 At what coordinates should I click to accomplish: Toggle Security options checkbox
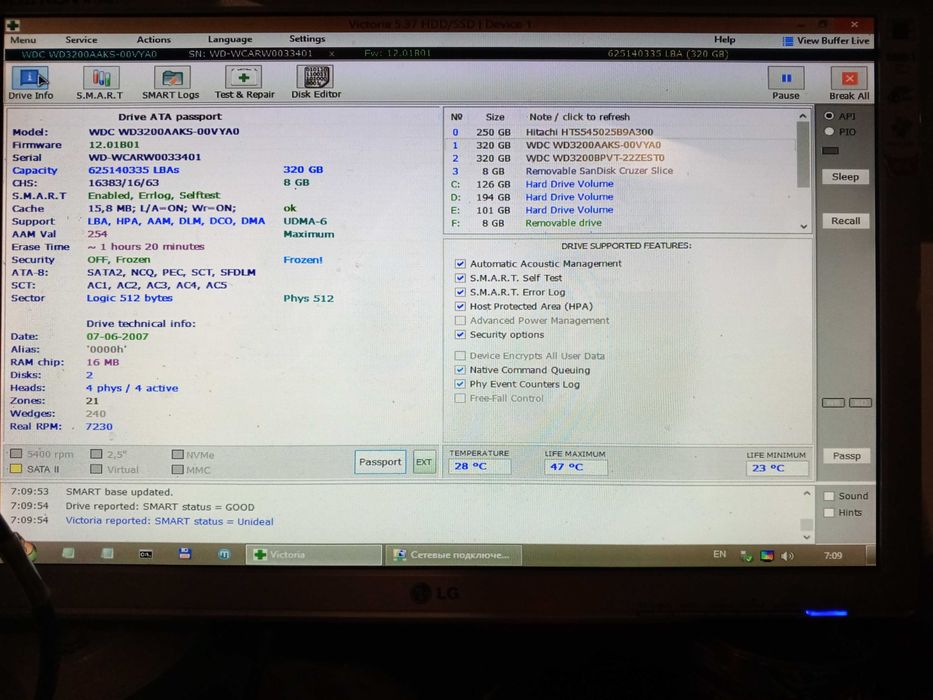tap(460, 335)
